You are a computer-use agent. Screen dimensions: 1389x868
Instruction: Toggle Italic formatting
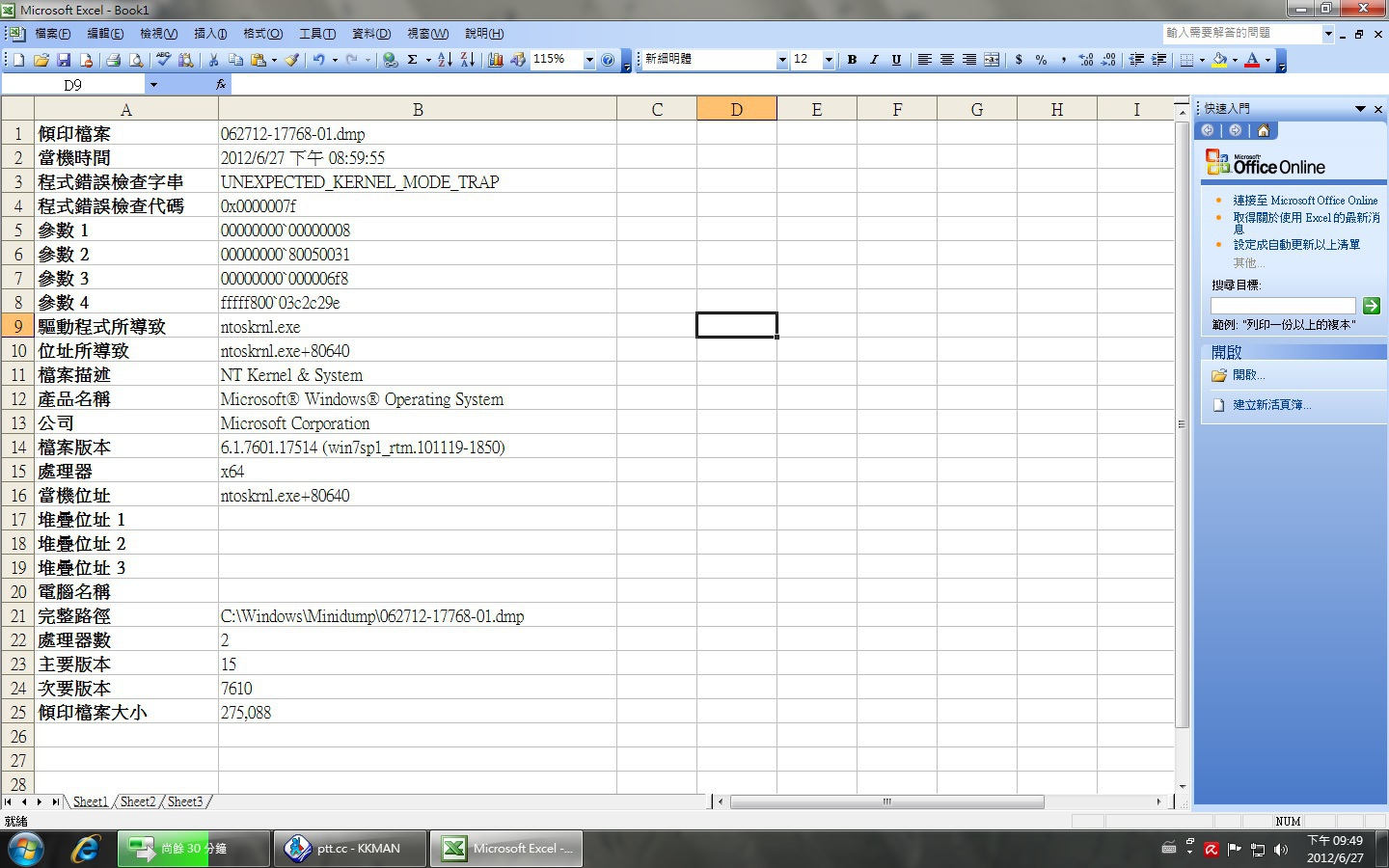click(x=874, y=60)
